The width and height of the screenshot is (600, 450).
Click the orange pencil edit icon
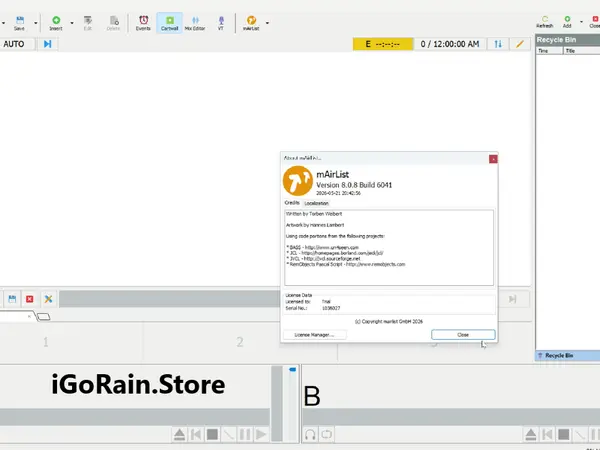[x=520, y=44]
